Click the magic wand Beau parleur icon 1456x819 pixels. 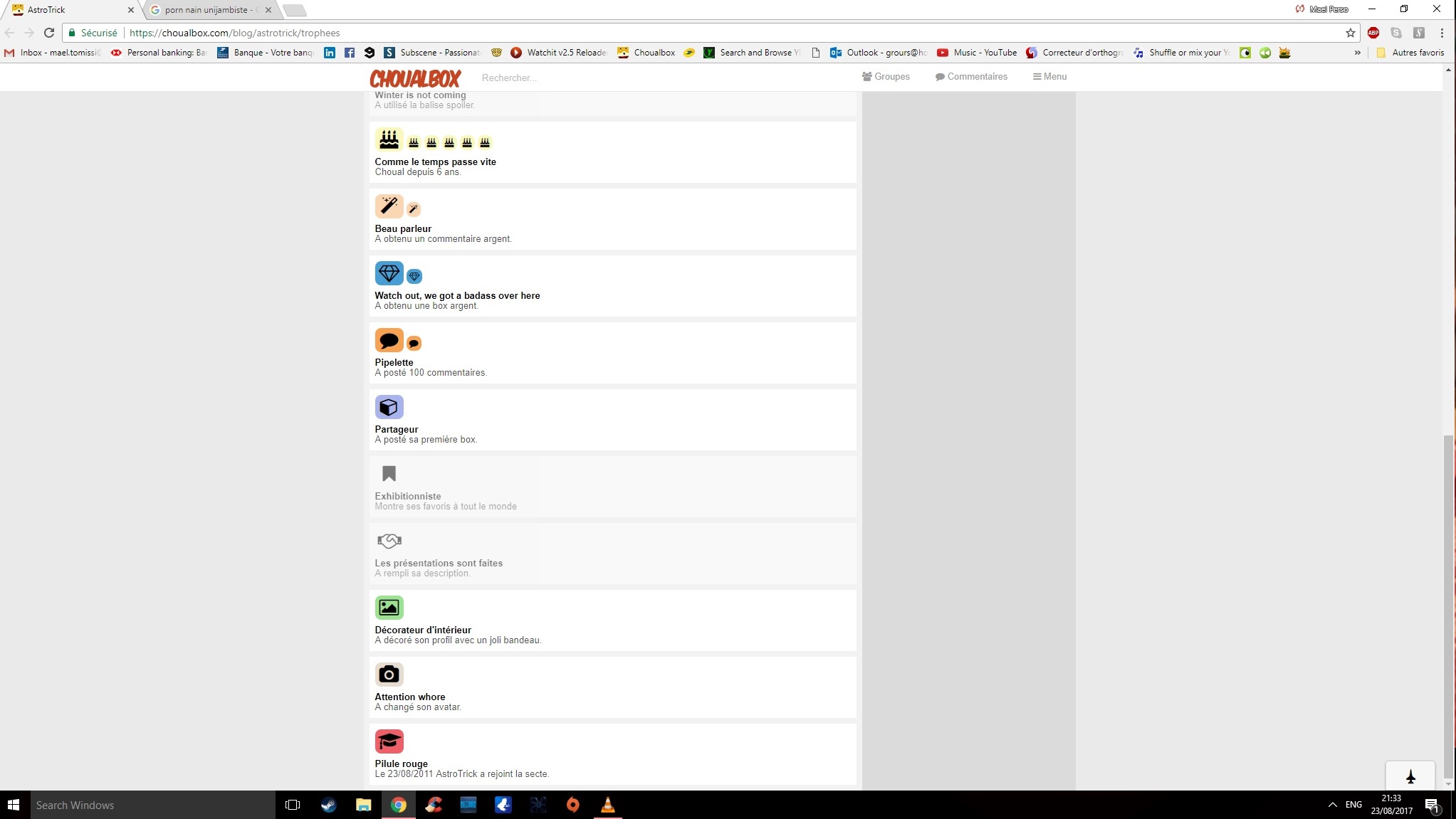point(389,206)
